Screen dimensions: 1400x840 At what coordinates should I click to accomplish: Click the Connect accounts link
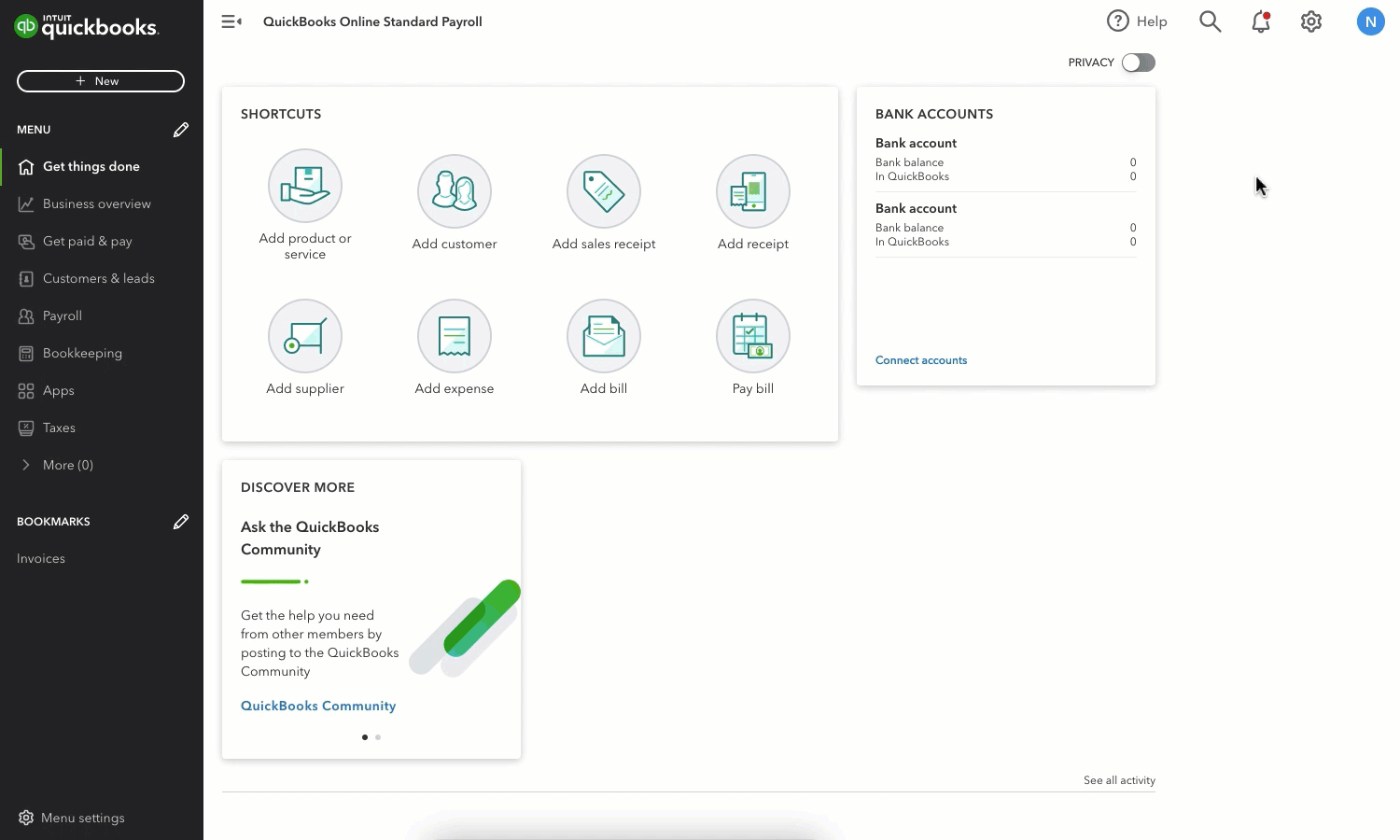click(921, 360)
